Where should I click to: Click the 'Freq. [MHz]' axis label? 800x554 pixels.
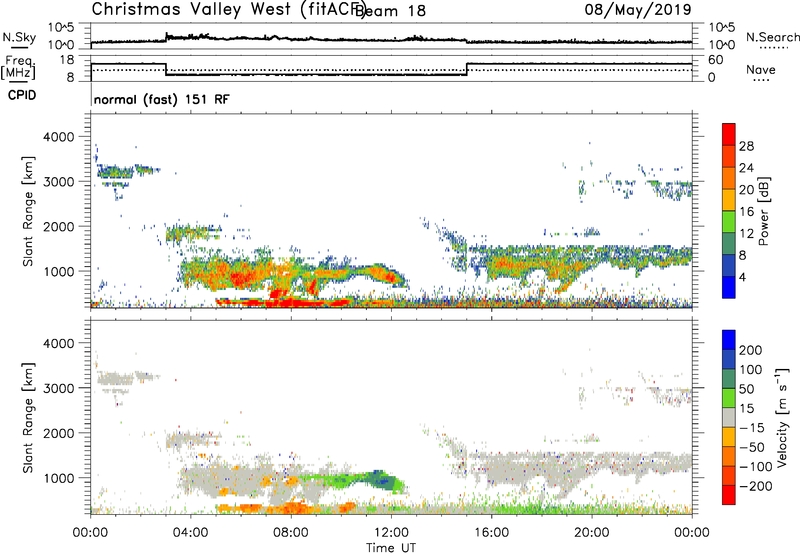click(18, 67)
